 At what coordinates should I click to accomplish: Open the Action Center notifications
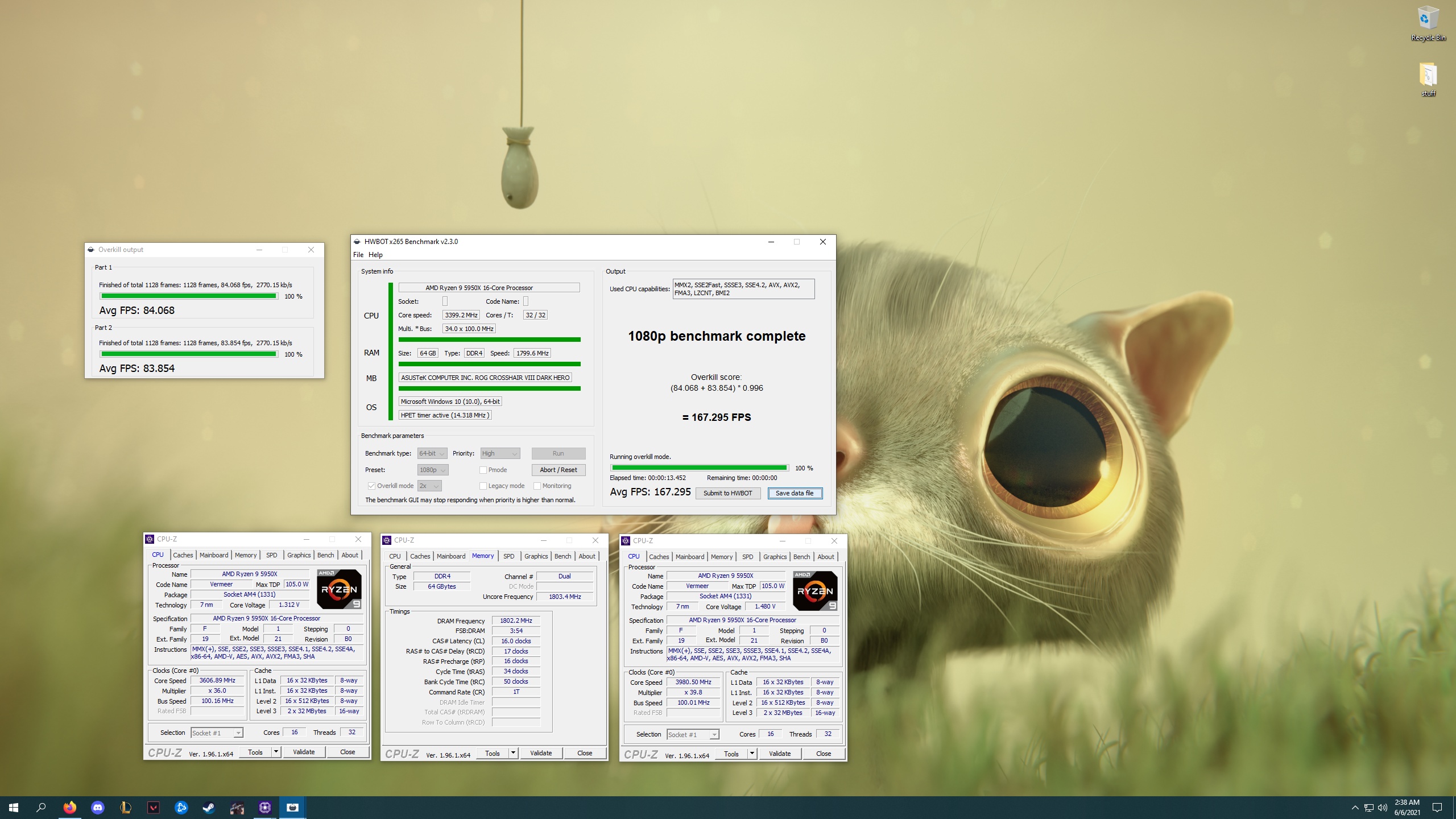pos(1437,808)
